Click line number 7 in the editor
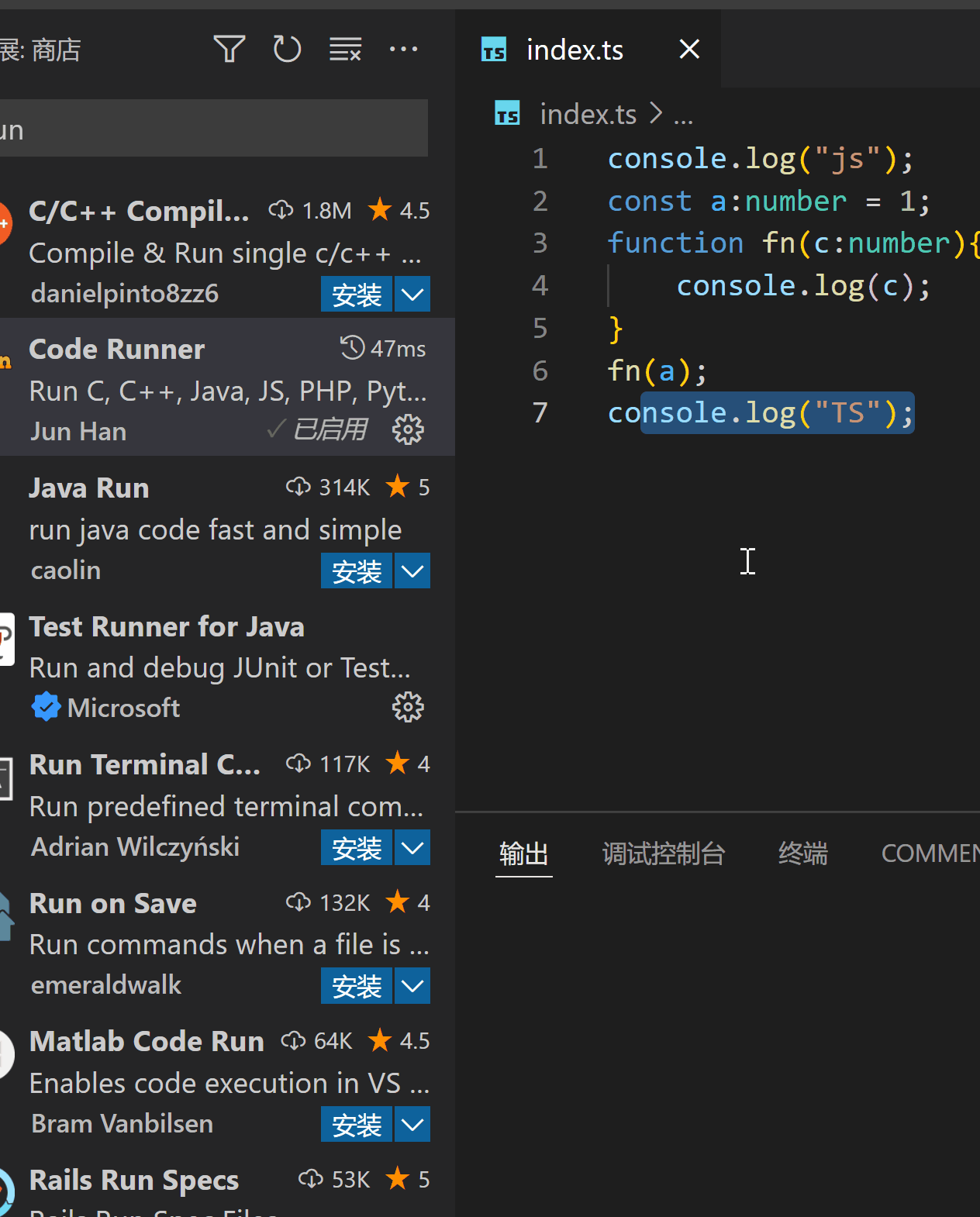The height and width of the screenshot is (1217, 980). click(x=540, y=413)
